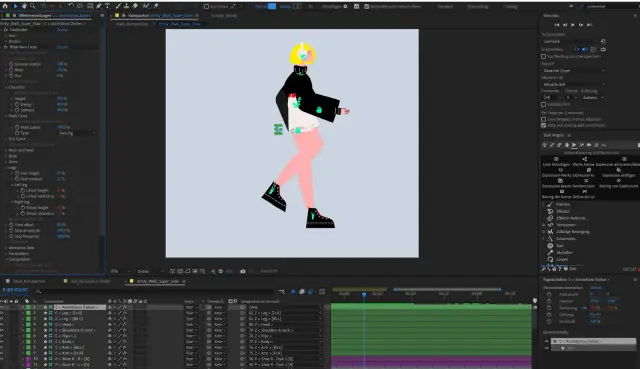Click the motion blur enable icon in timeline
The width and height of the screenshot is (640, 369).
point(311,291)
